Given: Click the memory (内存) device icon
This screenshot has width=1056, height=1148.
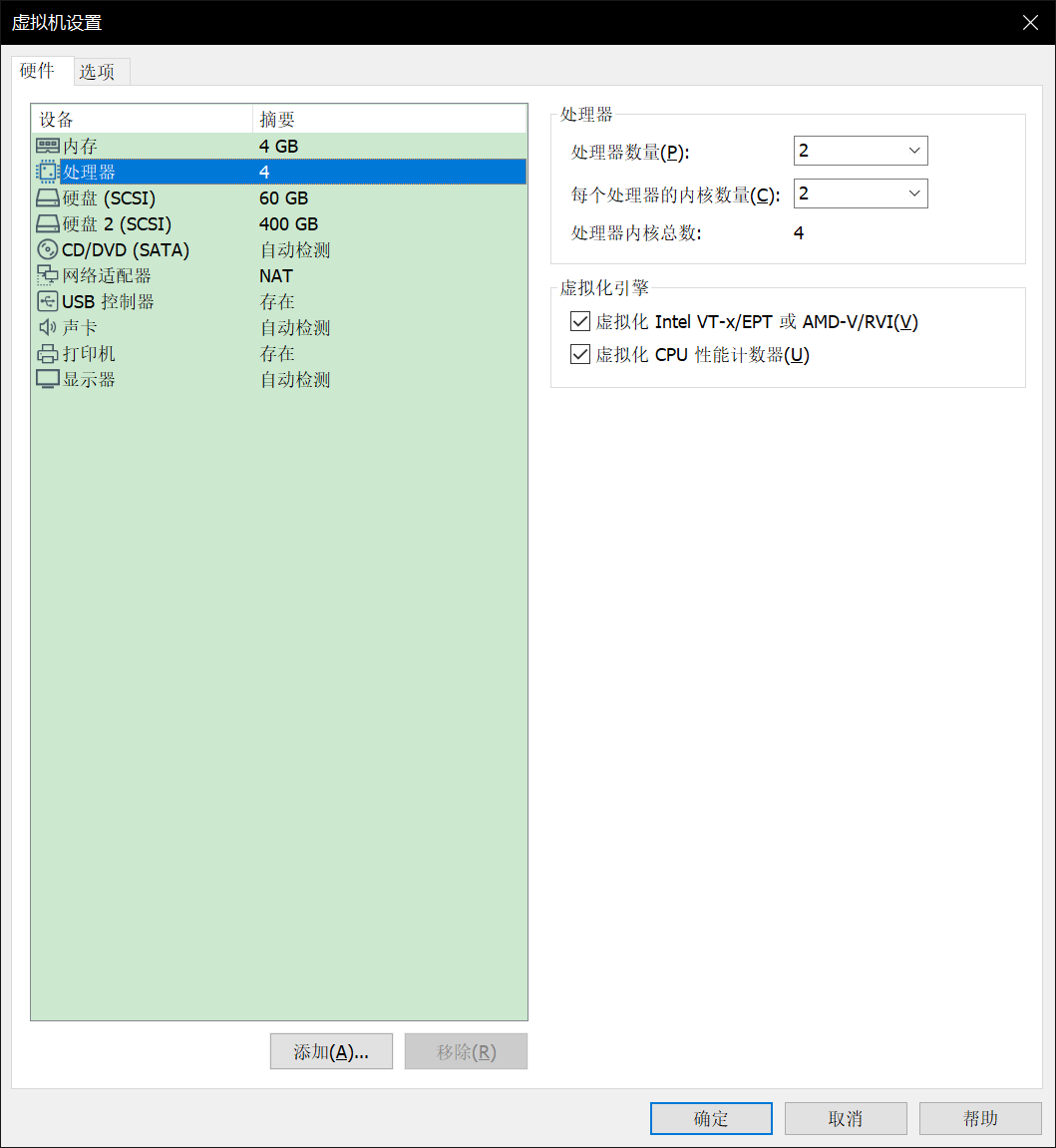Looking at the screenshot, I should pos(48,146).
